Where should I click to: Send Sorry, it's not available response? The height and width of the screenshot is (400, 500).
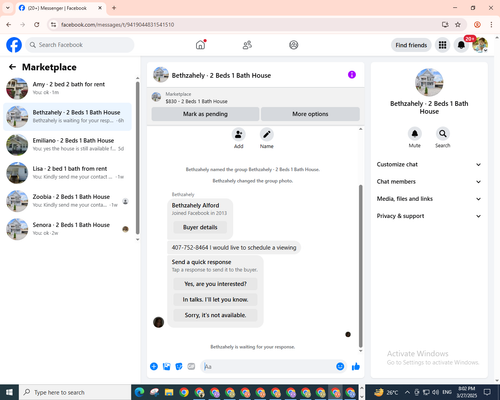pos(215,315)
